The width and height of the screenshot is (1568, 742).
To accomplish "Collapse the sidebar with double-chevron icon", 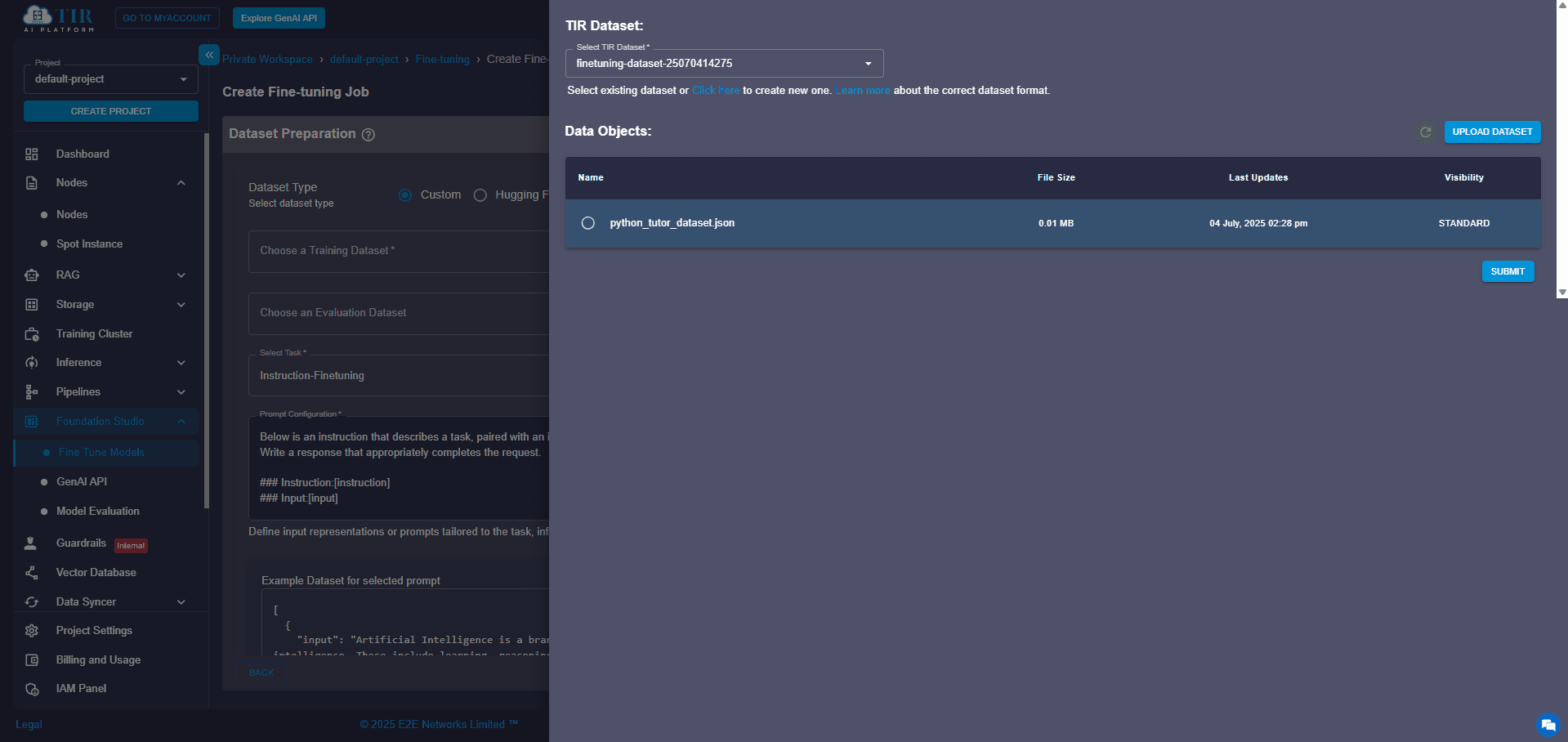I will [x=209, y=55].
